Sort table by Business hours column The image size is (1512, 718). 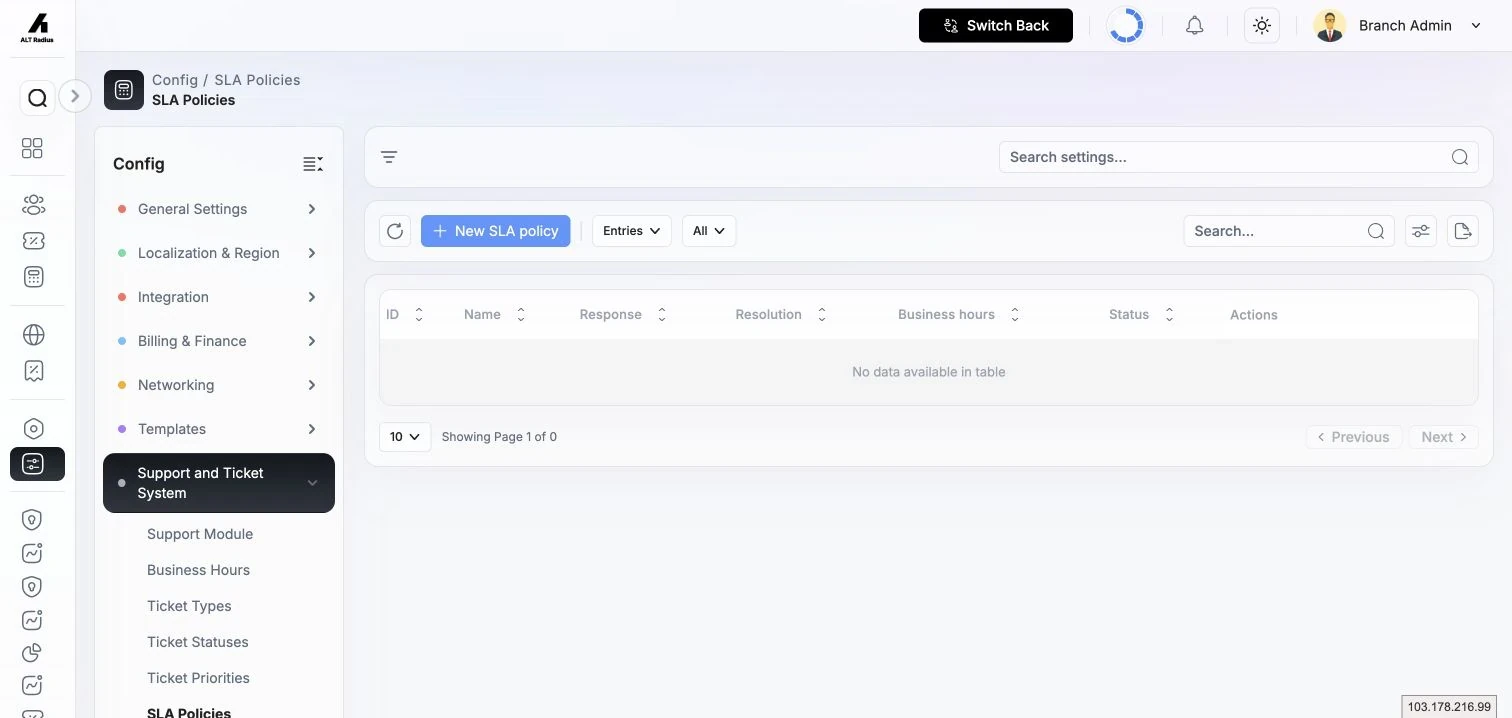tap(958, 315)
